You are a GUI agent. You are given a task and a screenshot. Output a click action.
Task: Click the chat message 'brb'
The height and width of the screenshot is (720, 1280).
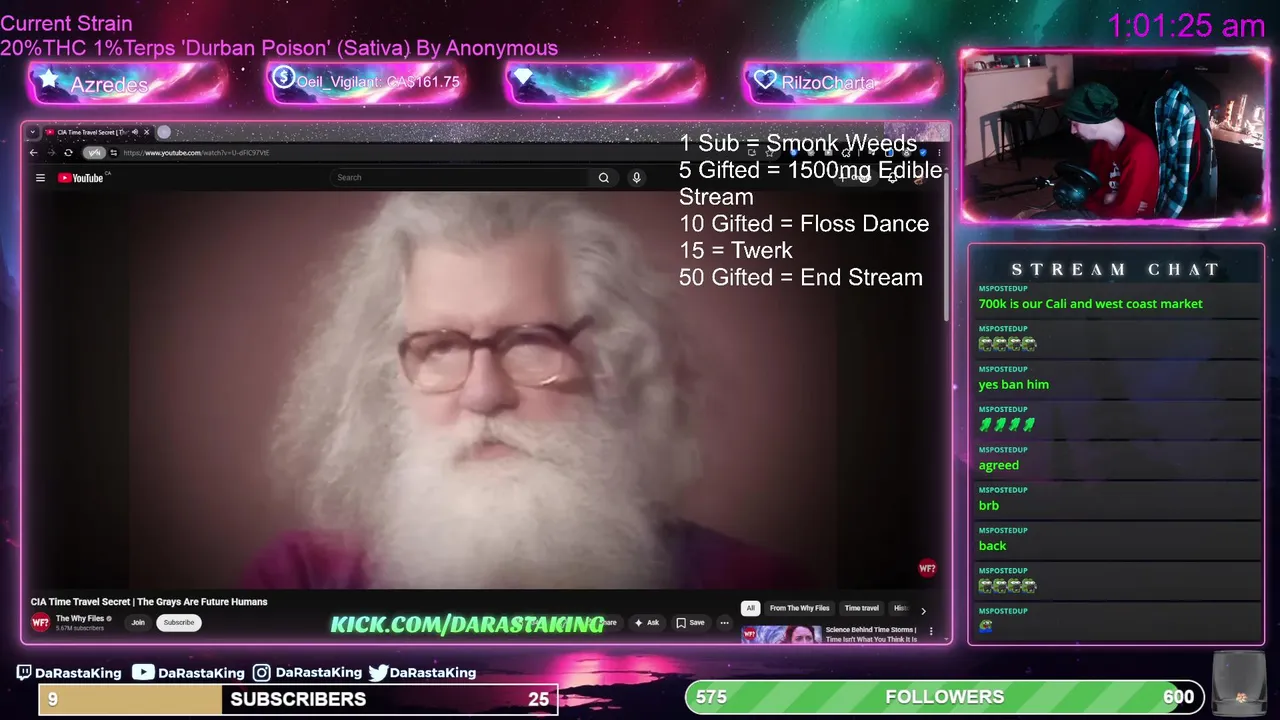click(x=988, y=505)
